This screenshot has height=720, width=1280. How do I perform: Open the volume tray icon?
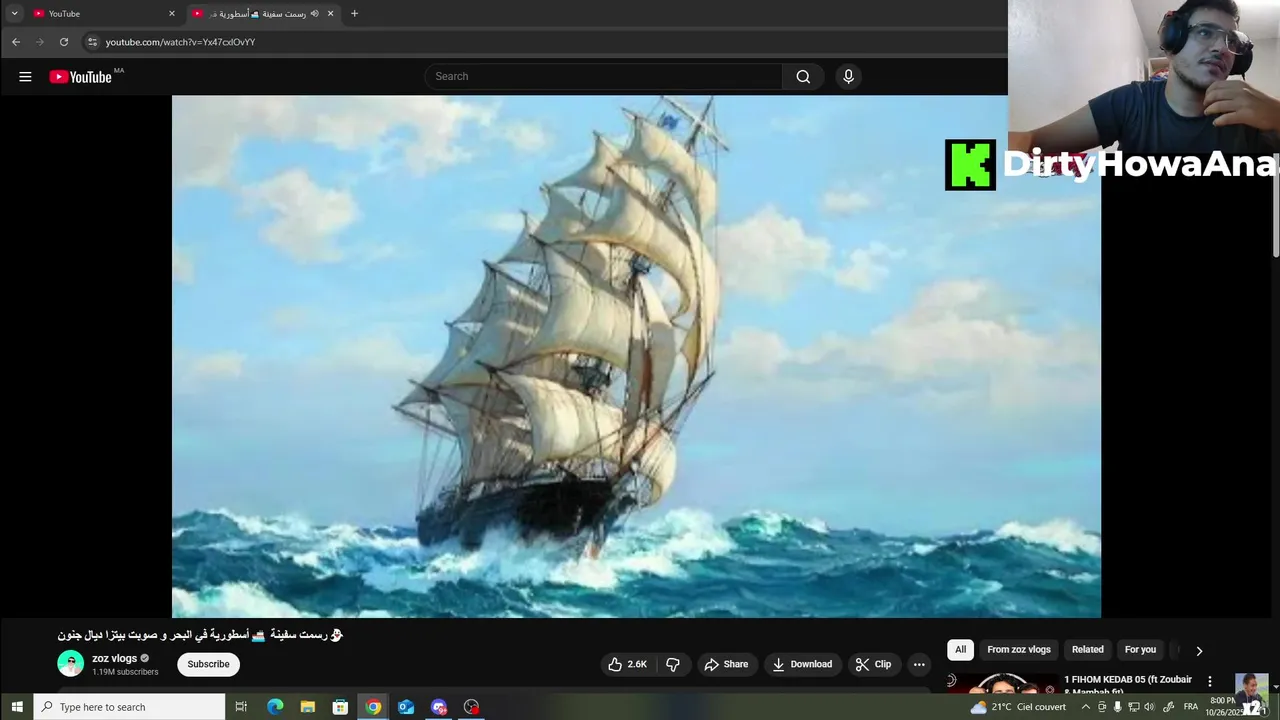[x=1150, y=707]
